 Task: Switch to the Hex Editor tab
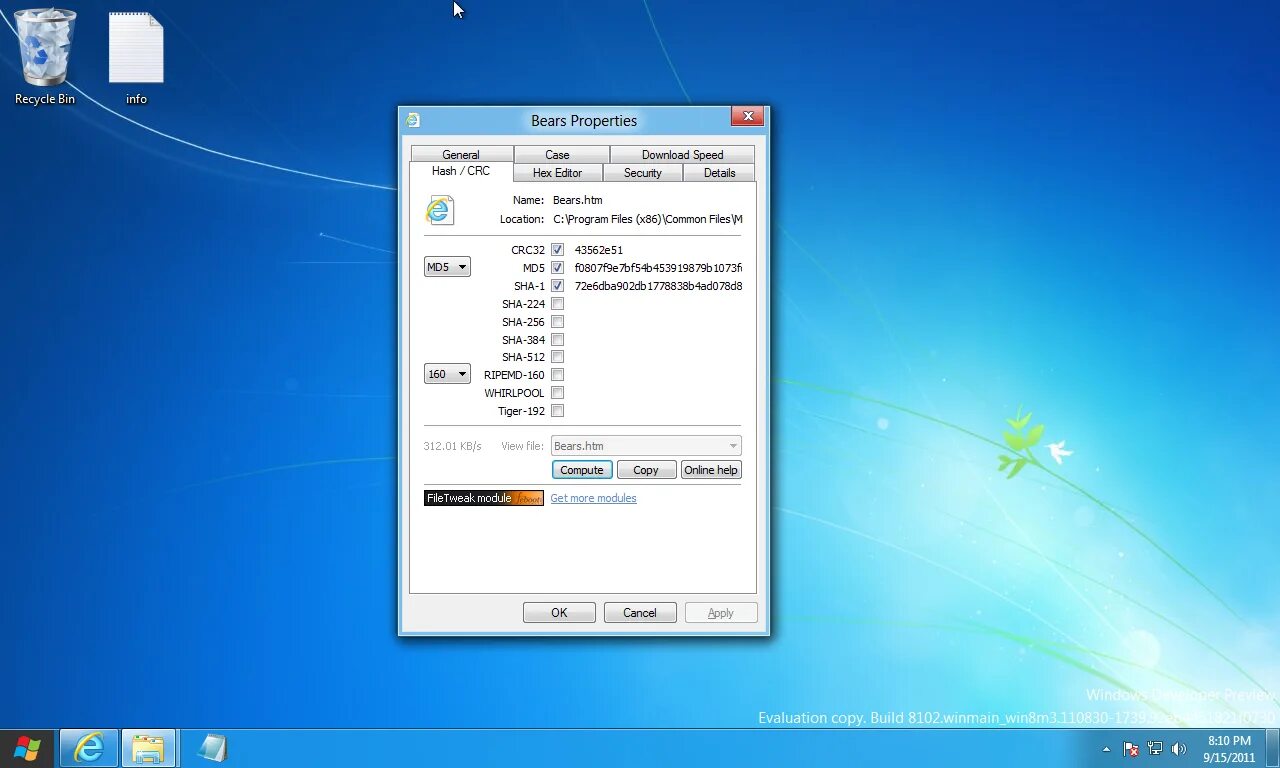[557, 173]
